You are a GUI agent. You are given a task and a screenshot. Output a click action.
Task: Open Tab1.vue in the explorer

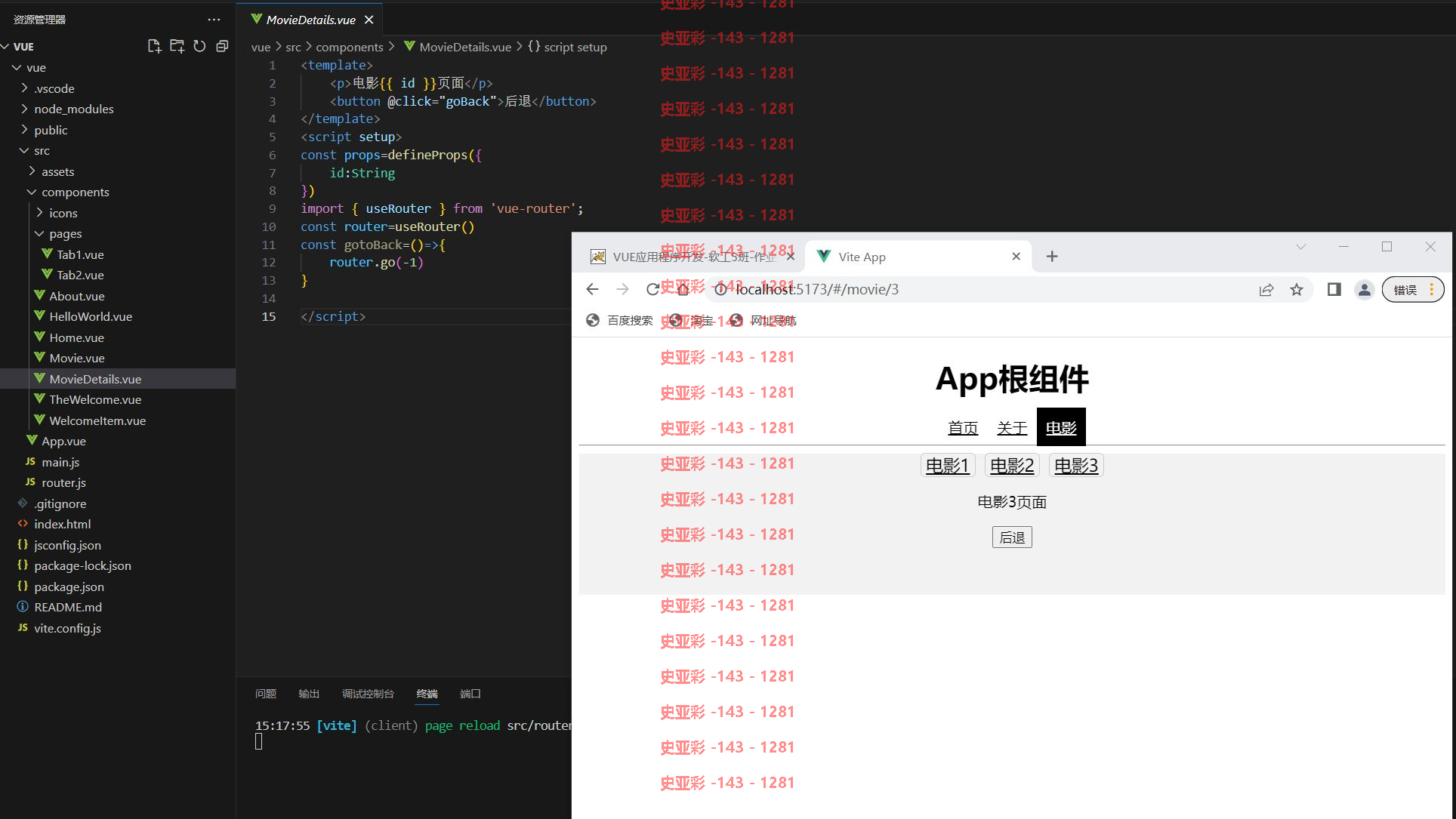118,254
